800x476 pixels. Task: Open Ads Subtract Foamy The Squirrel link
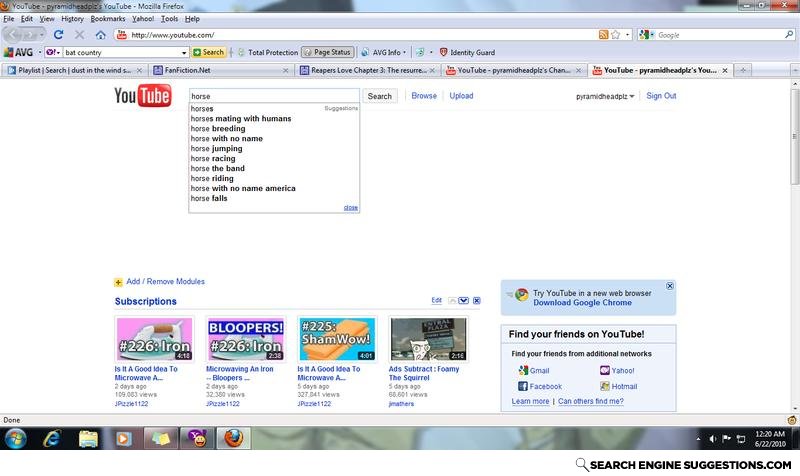[423, 373]
